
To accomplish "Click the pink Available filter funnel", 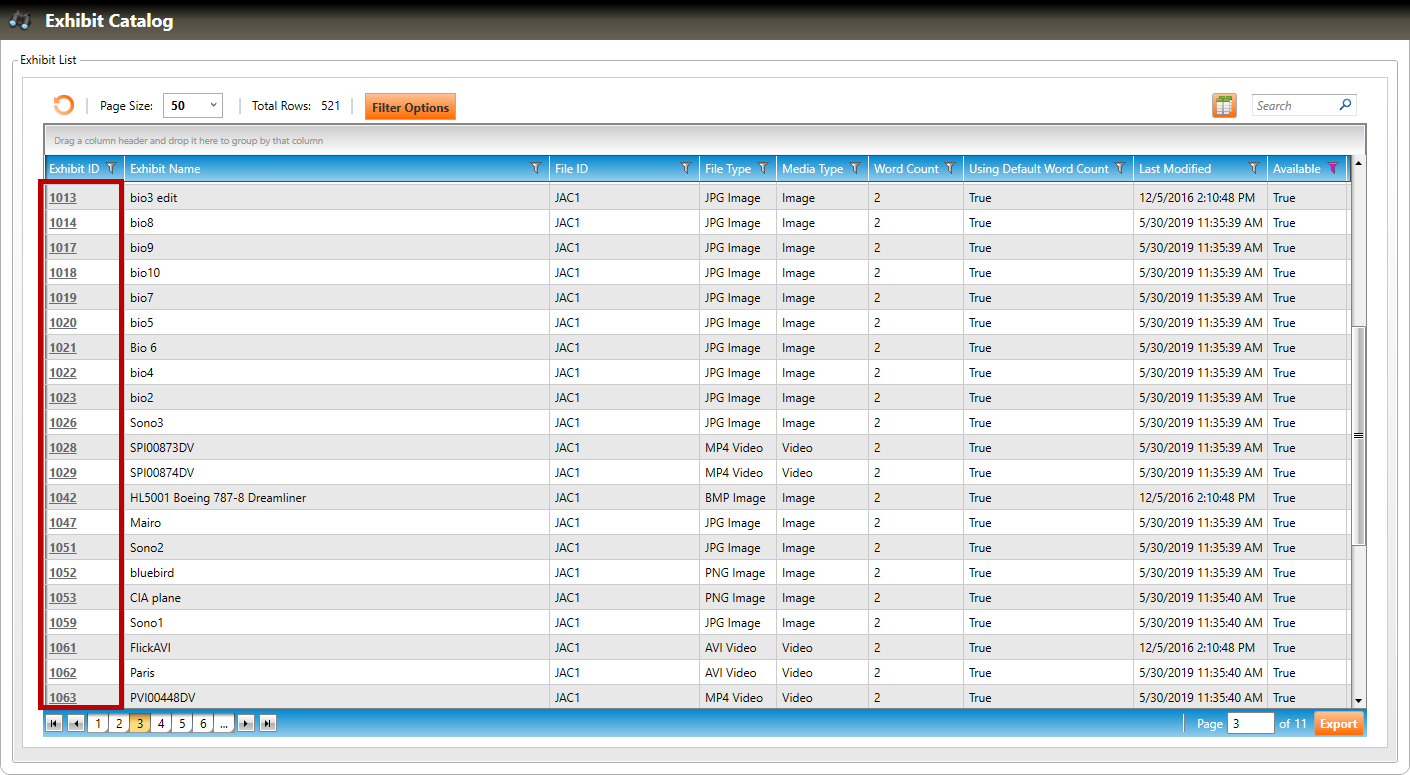I will click(x=1332, y=169).
